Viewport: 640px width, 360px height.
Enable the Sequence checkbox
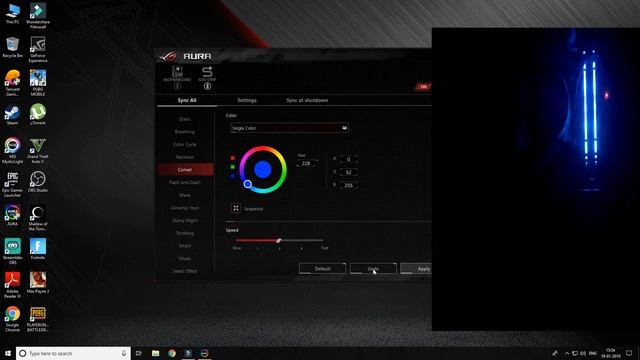pyautogui.click(x=236, y=208)
